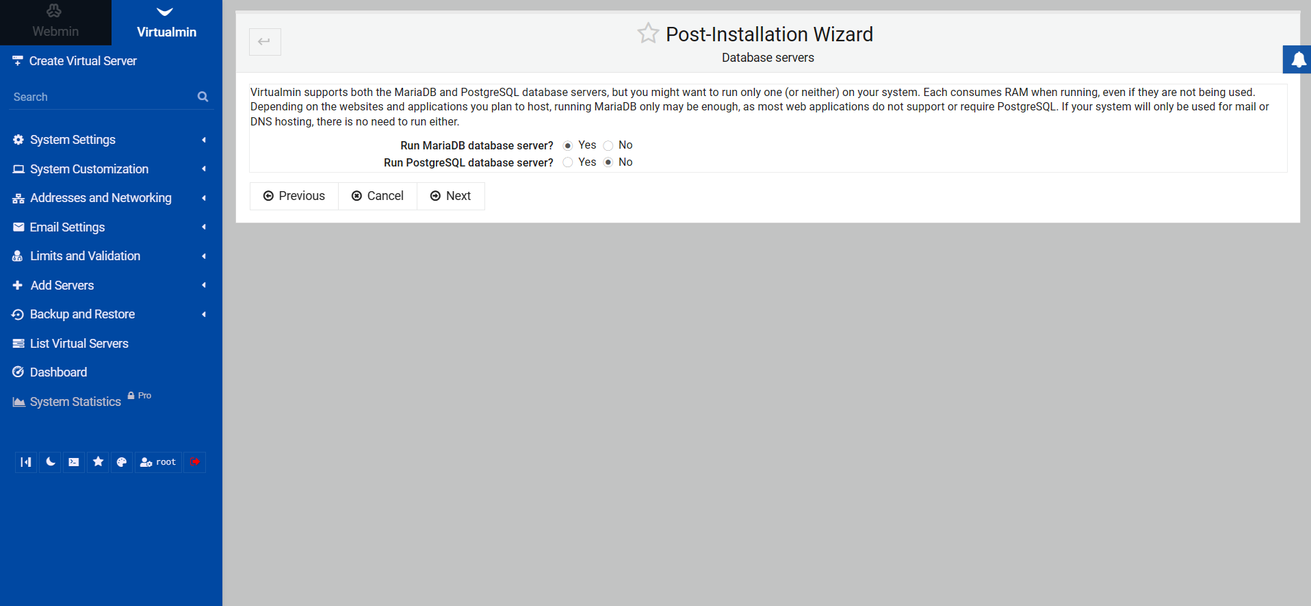Screen dimensions: 1311x606
Task: Switch to the Webmin tab
Action: point(55,22)
